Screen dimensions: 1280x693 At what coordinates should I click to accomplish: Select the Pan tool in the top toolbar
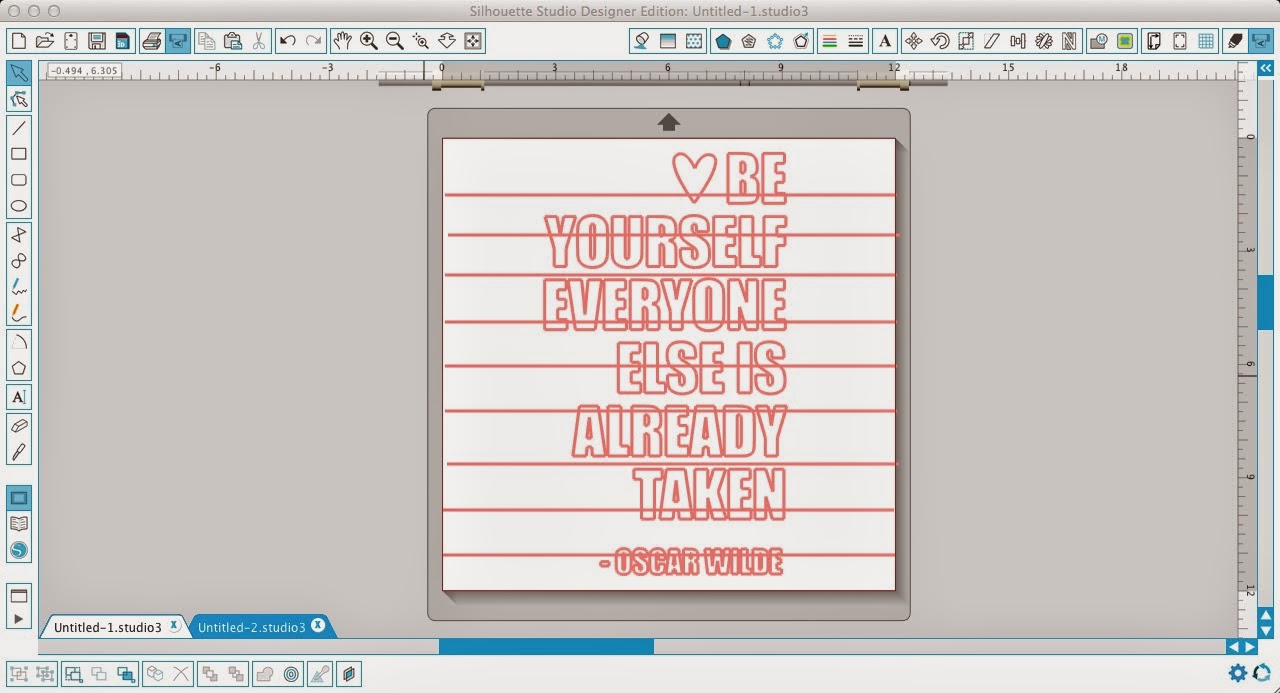(x=343, y=41)
